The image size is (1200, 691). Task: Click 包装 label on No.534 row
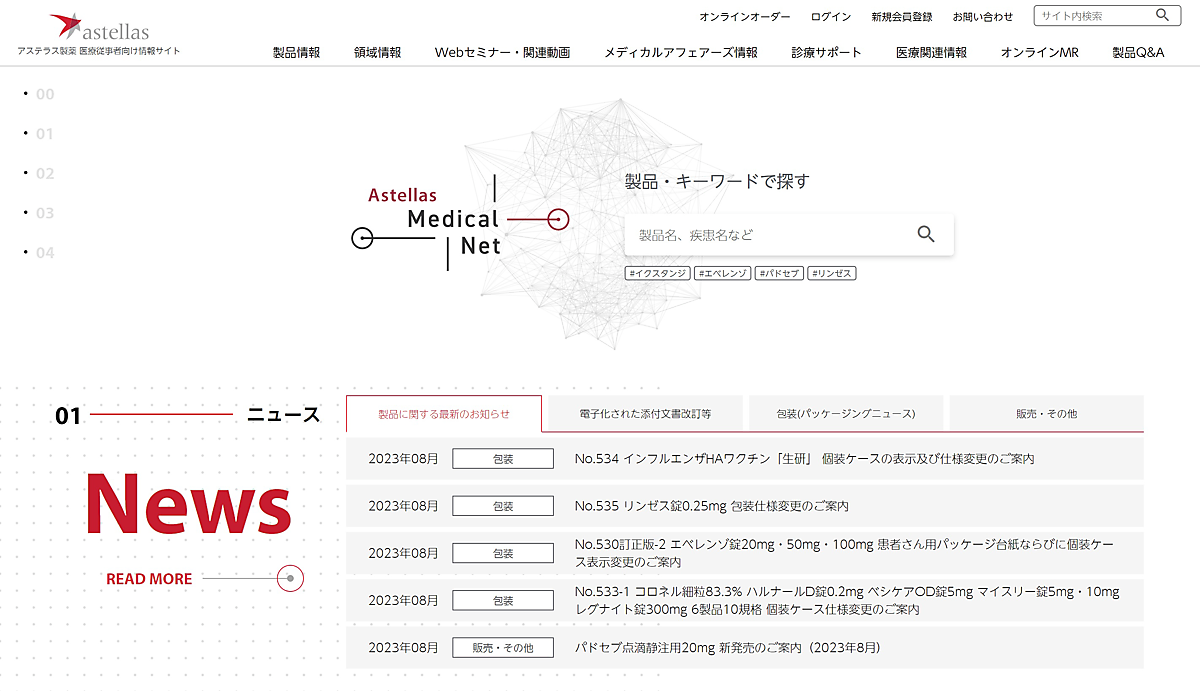click(x=503, y=459)
